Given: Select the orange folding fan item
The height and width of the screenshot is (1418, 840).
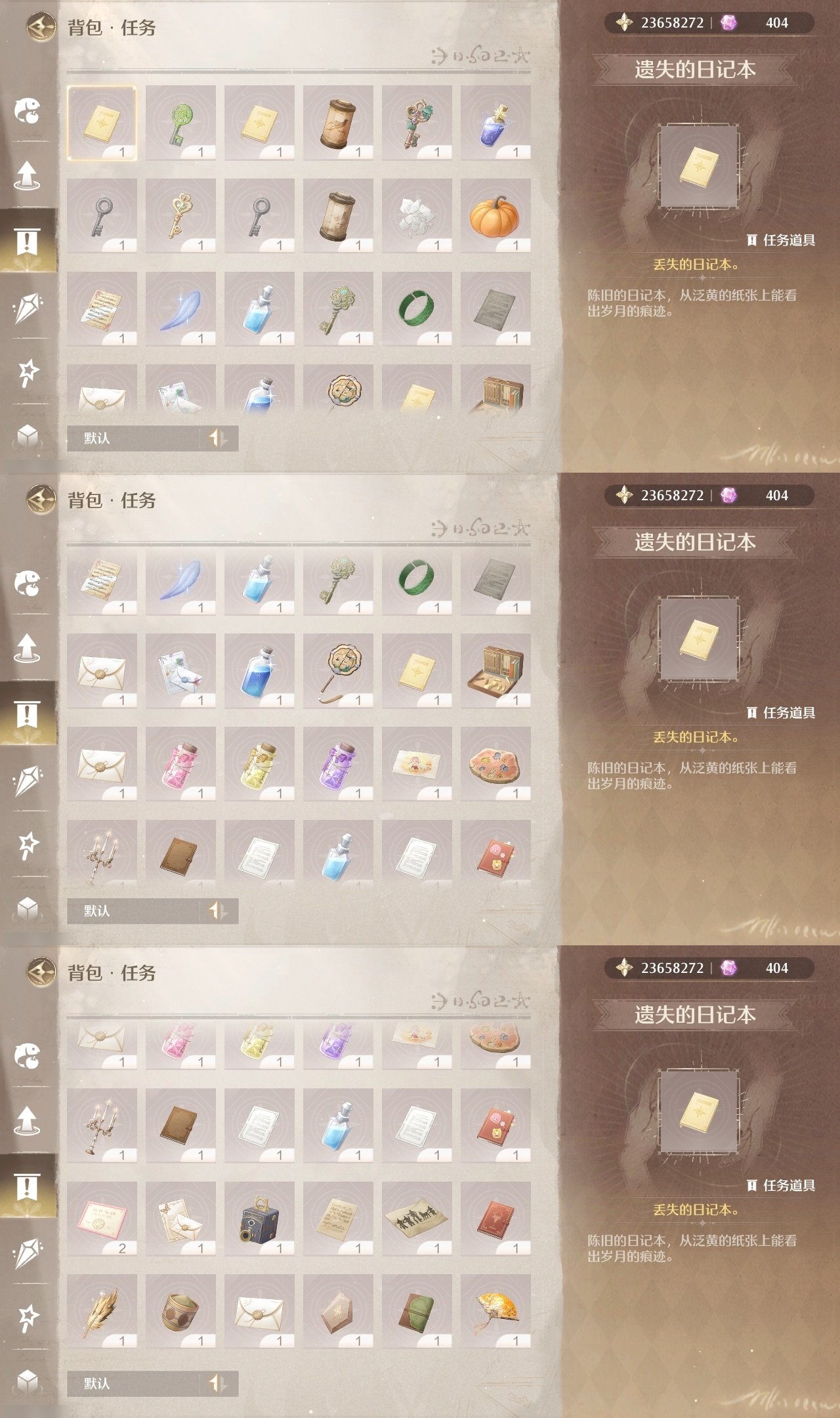Looking at the screenshot, I should coord(495,1311).
